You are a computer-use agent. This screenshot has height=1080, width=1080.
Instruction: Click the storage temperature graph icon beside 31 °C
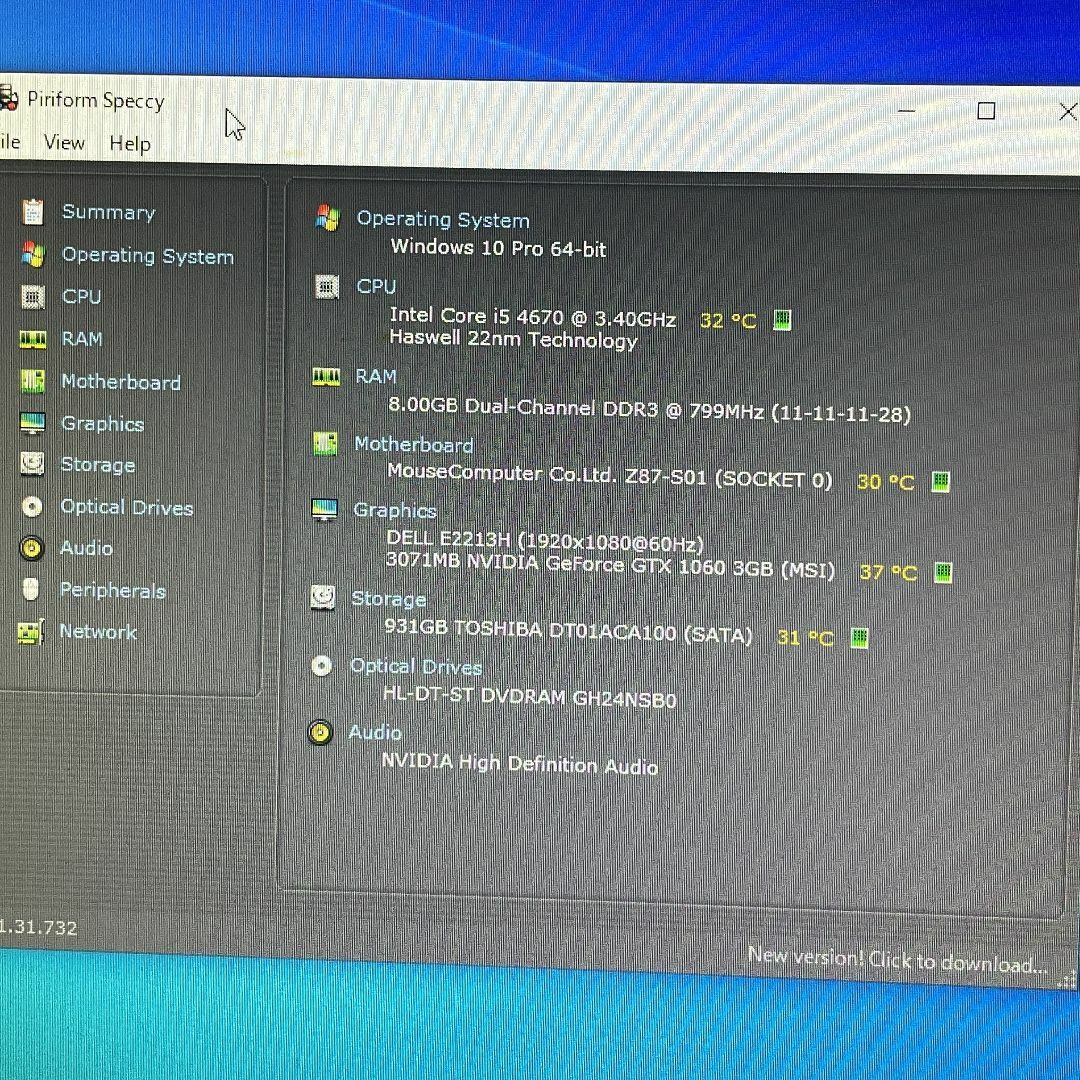click(859, 637)
